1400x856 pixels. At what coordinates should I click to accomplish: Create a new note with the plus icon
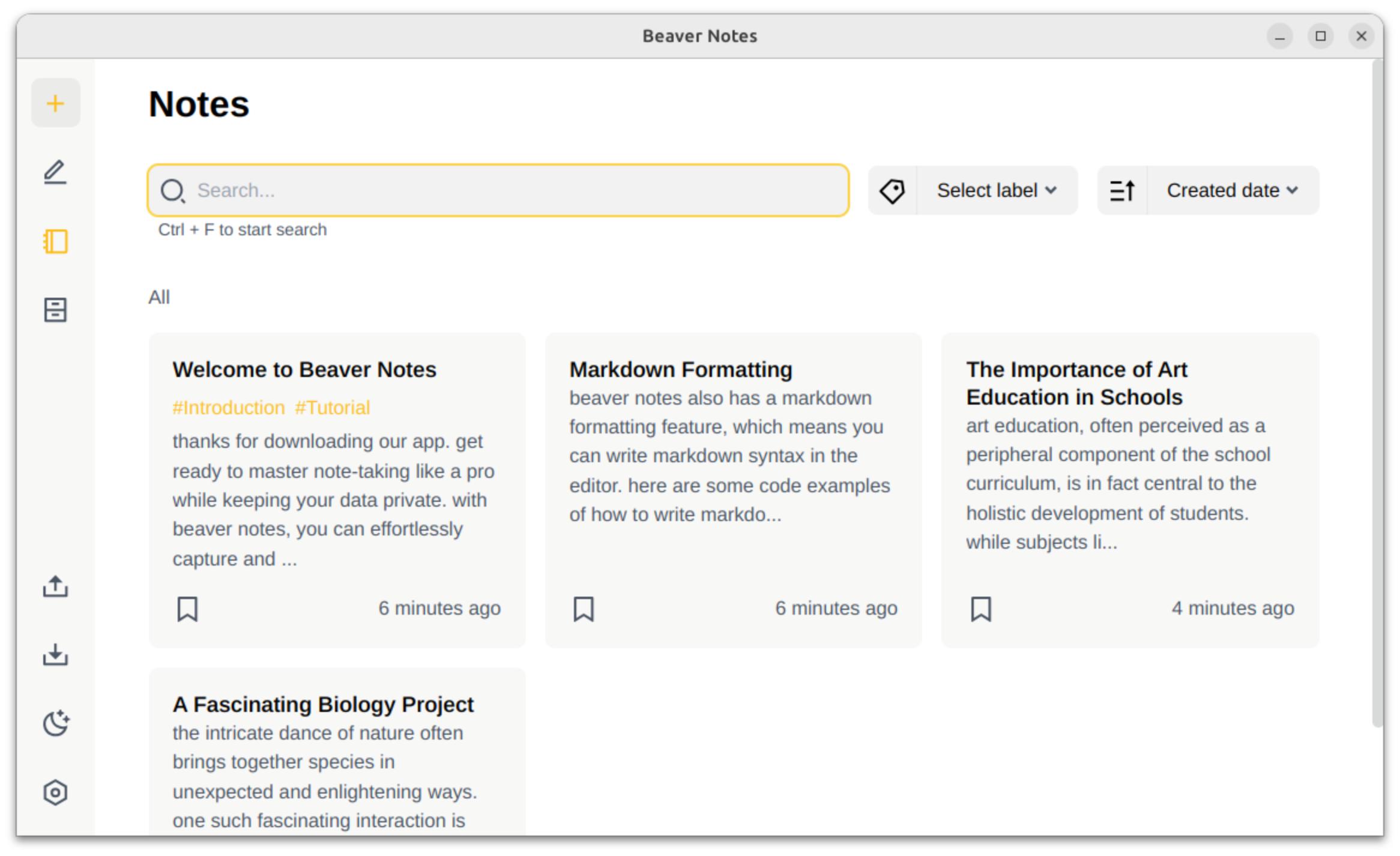[x=55, y=103]
